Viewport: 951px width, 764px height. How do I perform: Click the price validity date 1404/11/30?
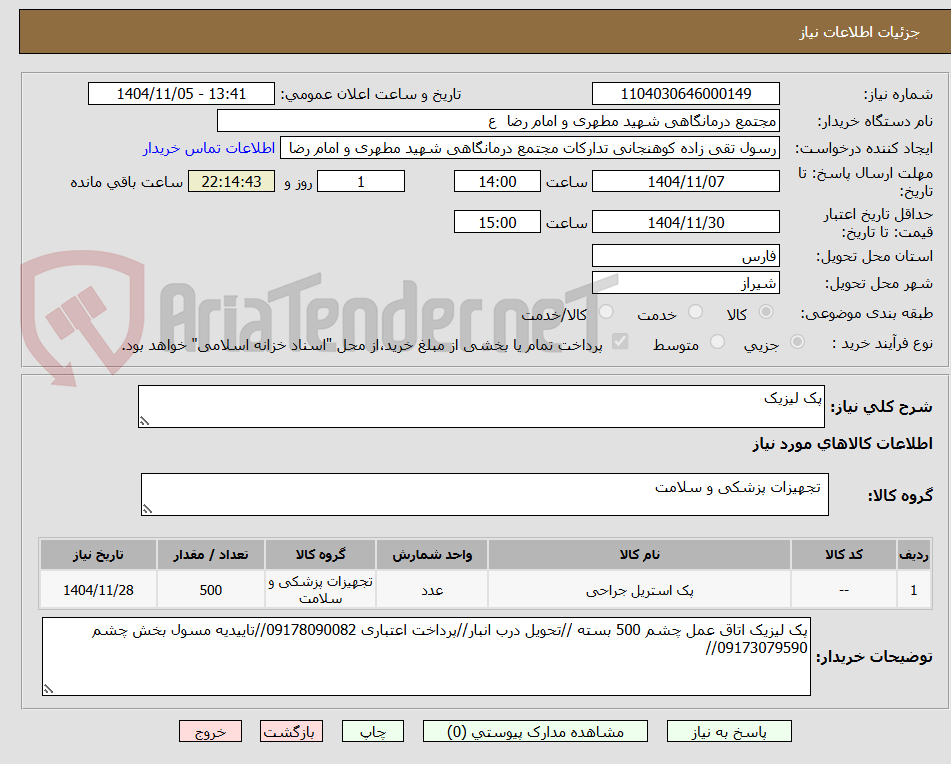pos(686,222)
